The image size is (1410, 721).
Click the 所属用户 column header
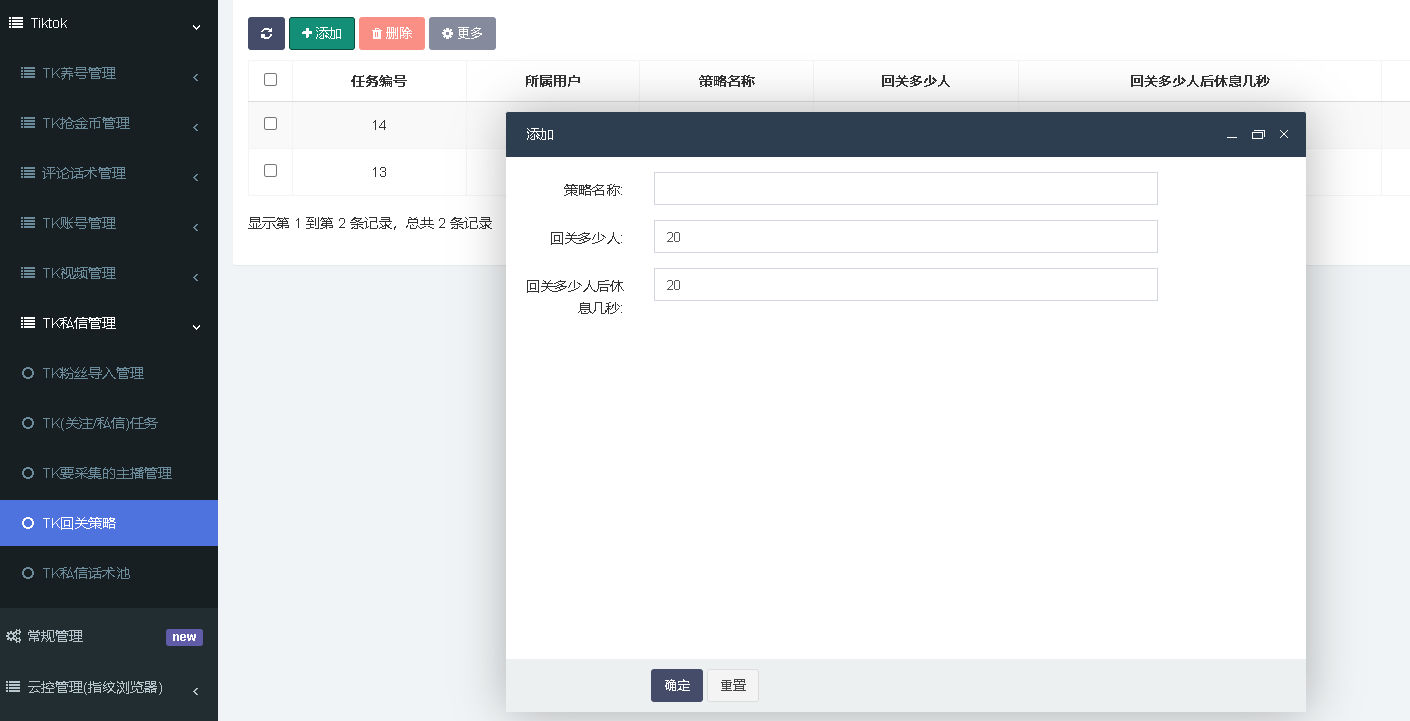tap(553, 81)
